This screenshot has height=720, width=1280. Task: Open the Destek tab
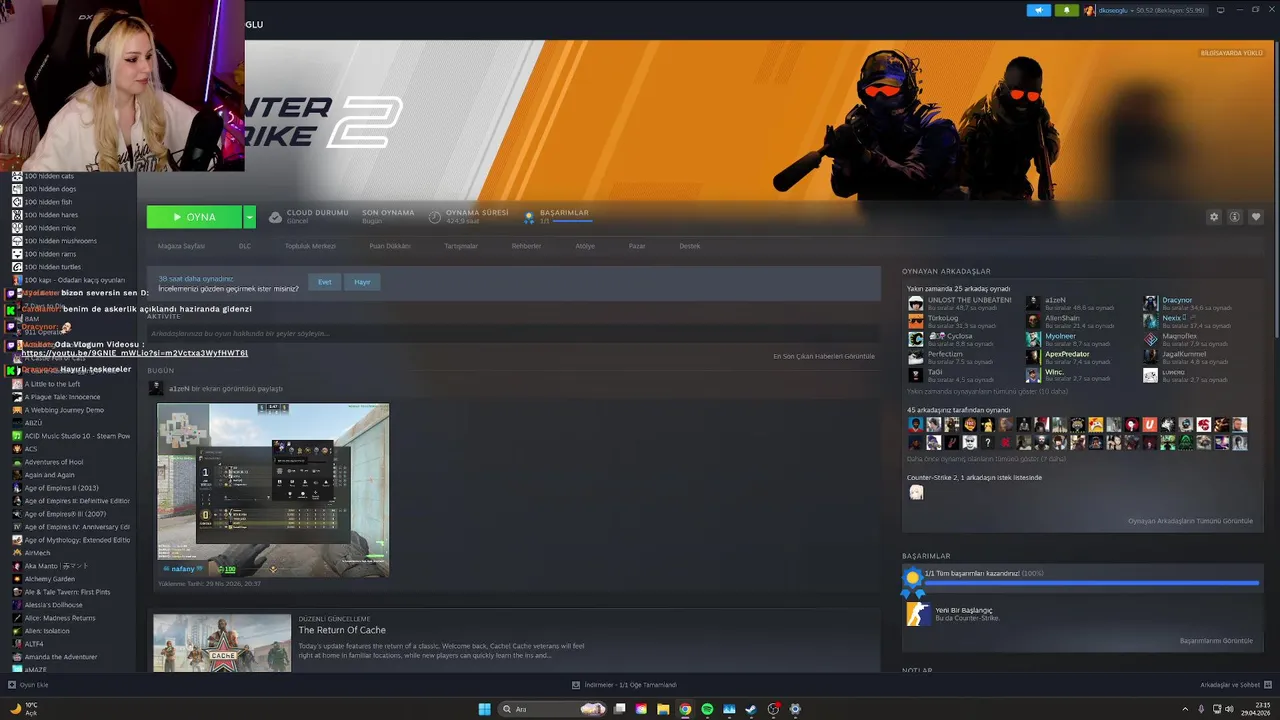pos(690,246)
